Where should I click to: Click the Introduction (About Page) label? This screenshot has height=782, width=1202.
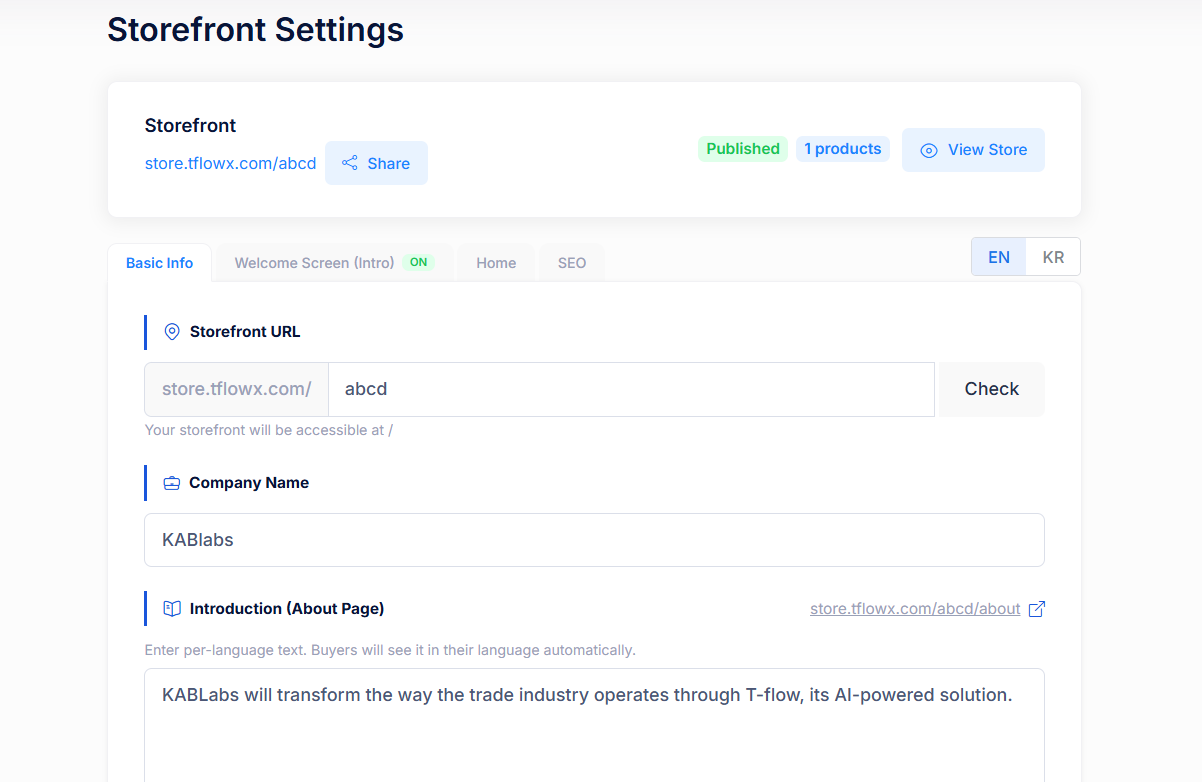287,609
